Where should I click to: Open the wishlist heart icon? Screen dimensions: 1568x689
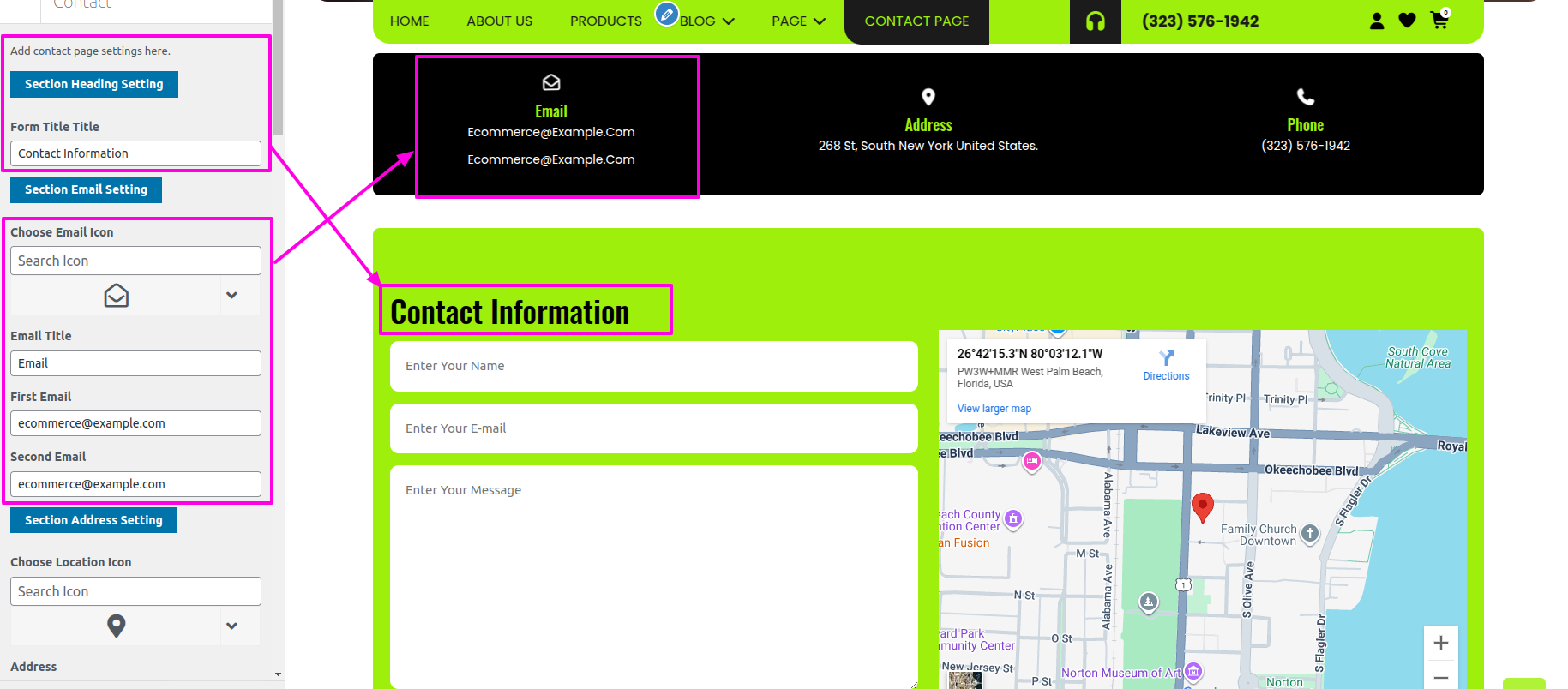[x=1407, y=21]
